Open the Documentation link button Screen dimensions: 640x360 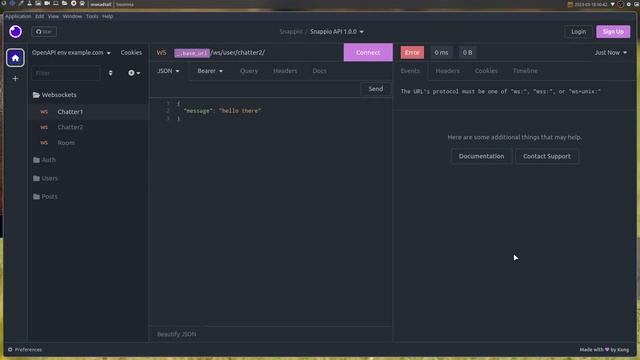coord(481,156)
